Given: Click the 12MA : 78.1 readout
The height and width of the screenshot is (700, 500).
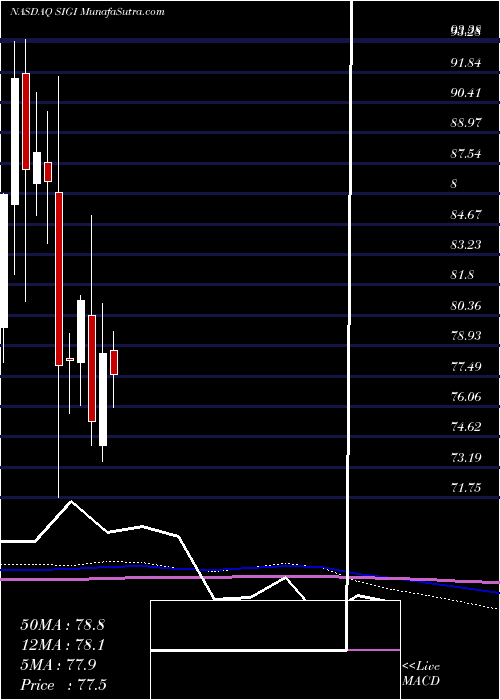Looking at the screenshot, I should [62, 645].
